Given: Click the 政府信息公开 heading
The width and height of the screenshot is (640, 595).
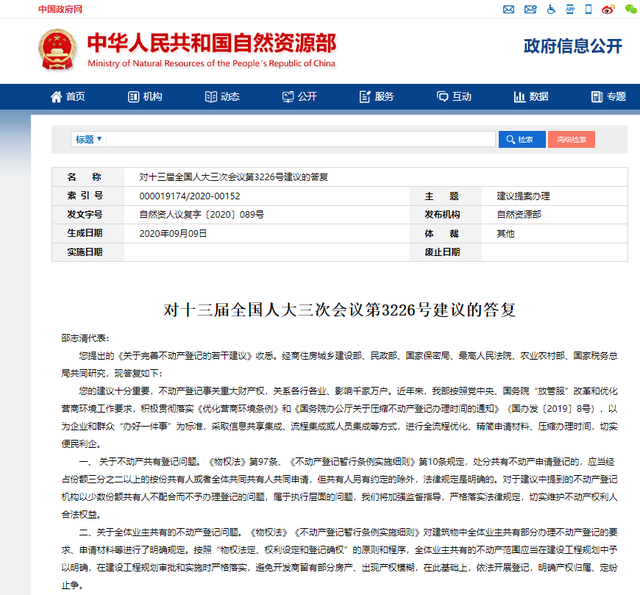Looking at the screenshot, I should click(573, 46).
